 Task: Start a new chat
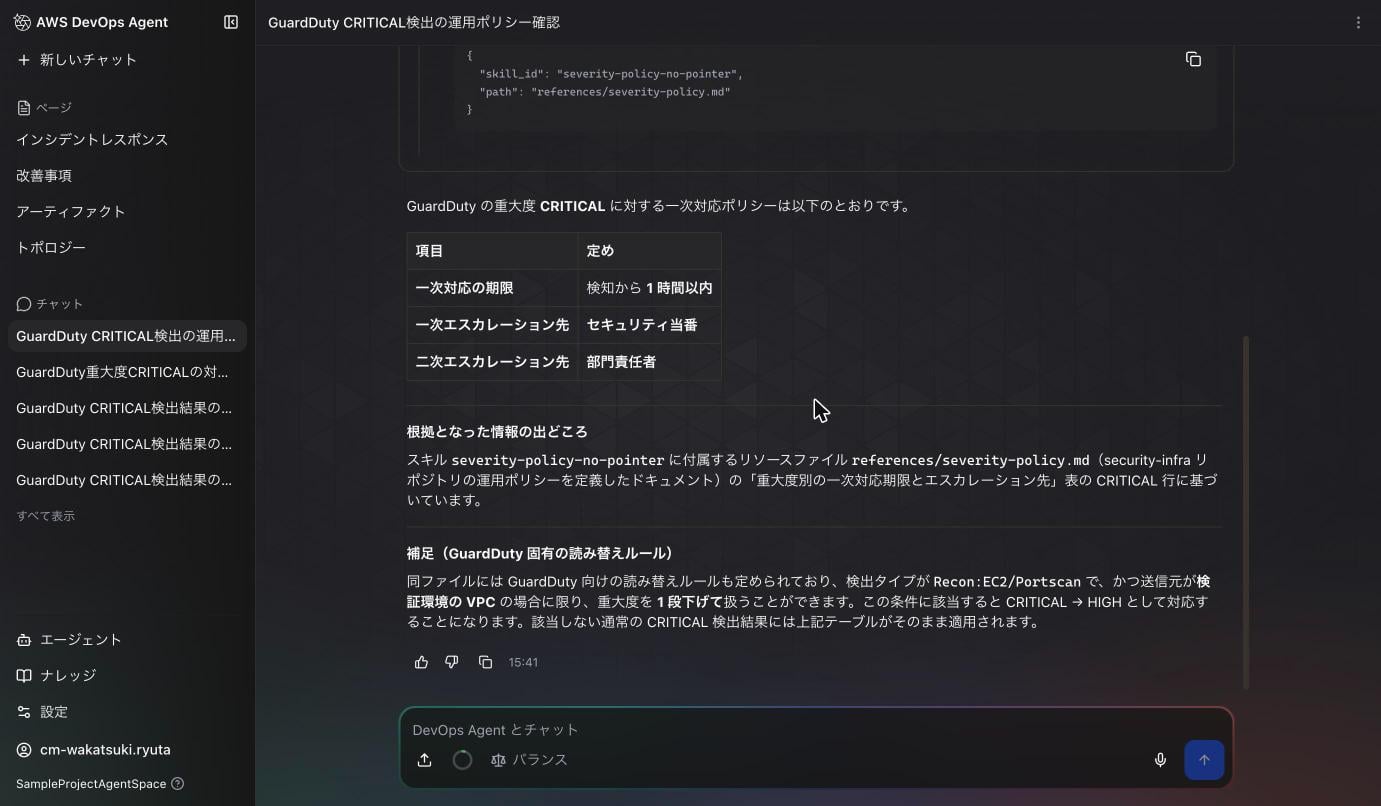pos(78,60)
